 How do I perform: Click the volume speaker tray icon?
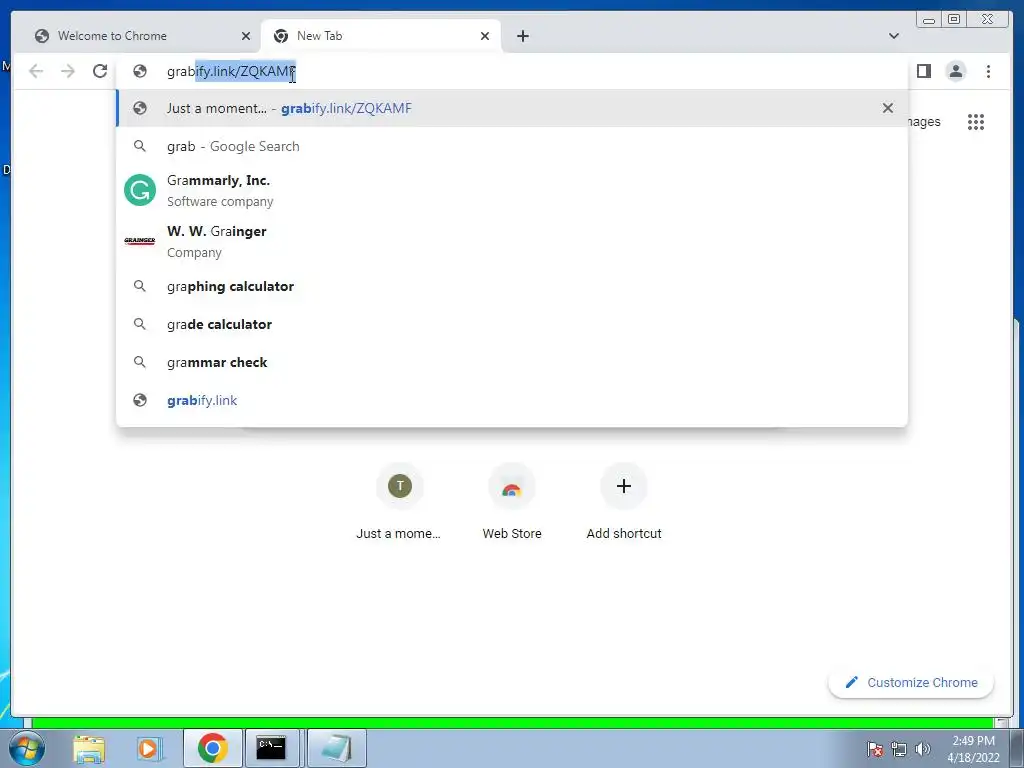coord(923,749)
